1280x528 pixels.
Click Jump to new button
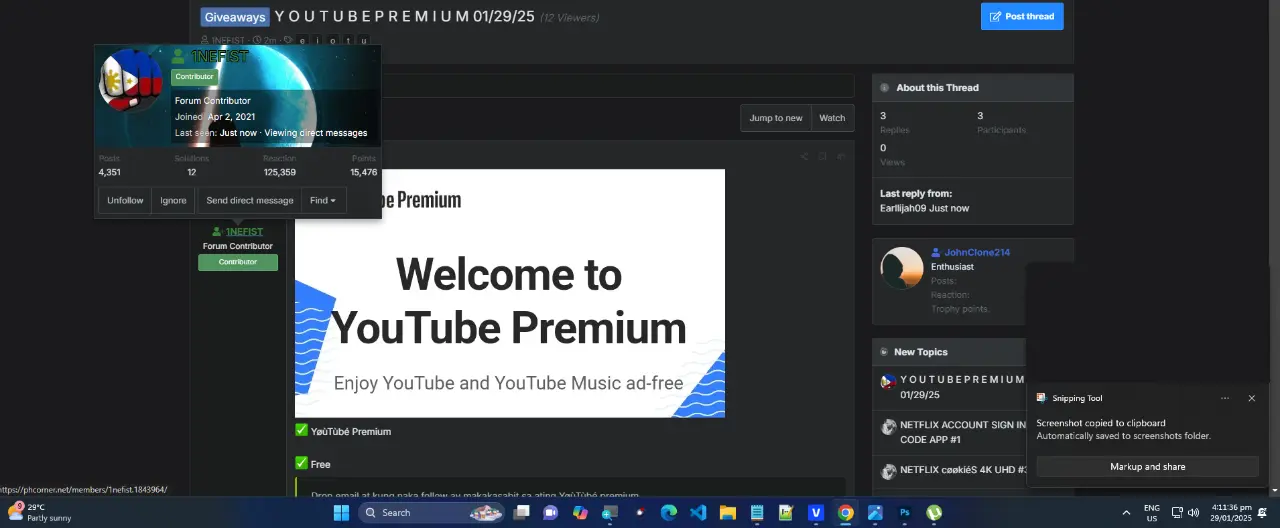pos(776,118)
